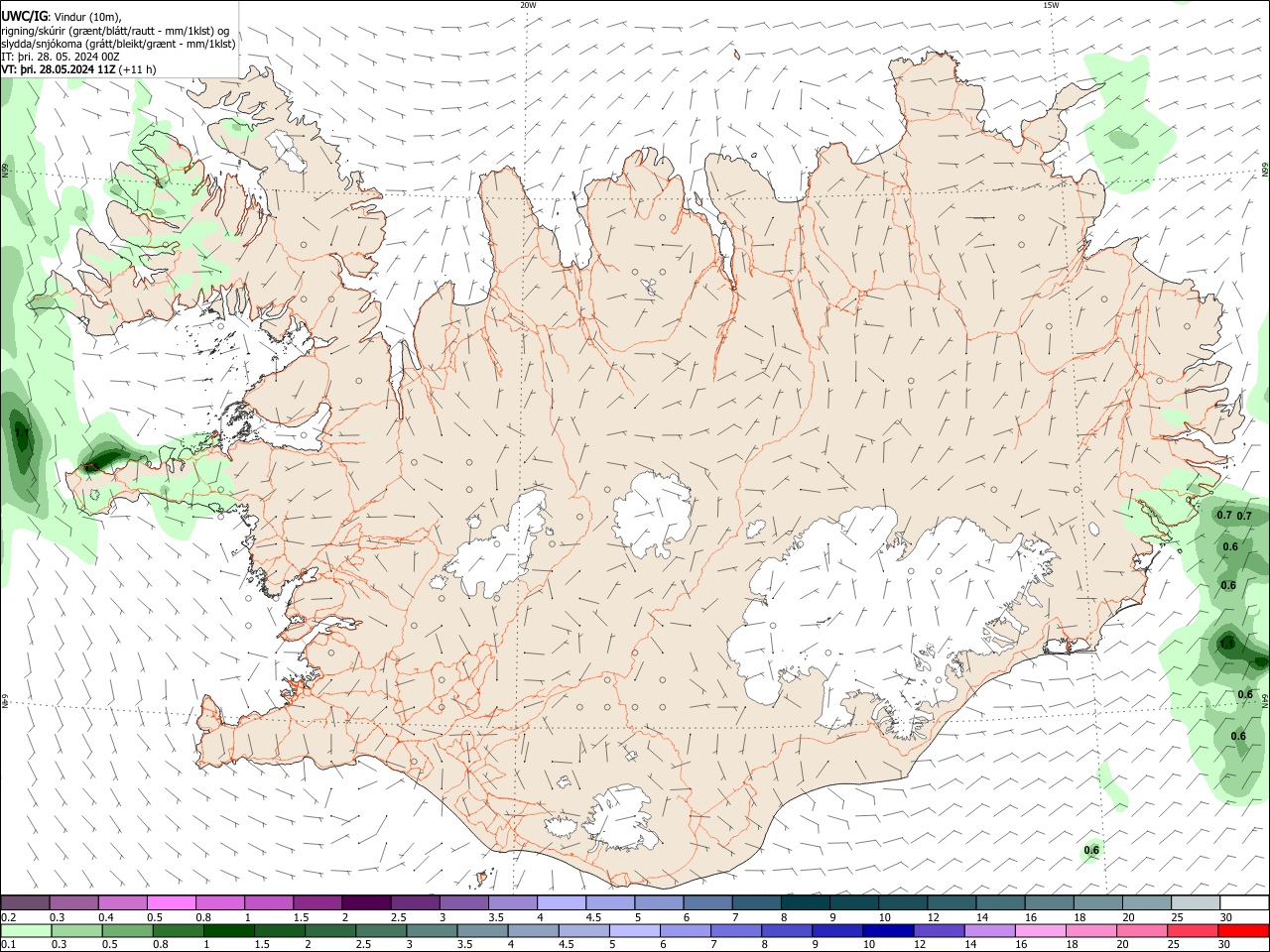Click the isolated 0.6 value southeast of Iceland
1270x952 pixels.
click(1091, 850)
